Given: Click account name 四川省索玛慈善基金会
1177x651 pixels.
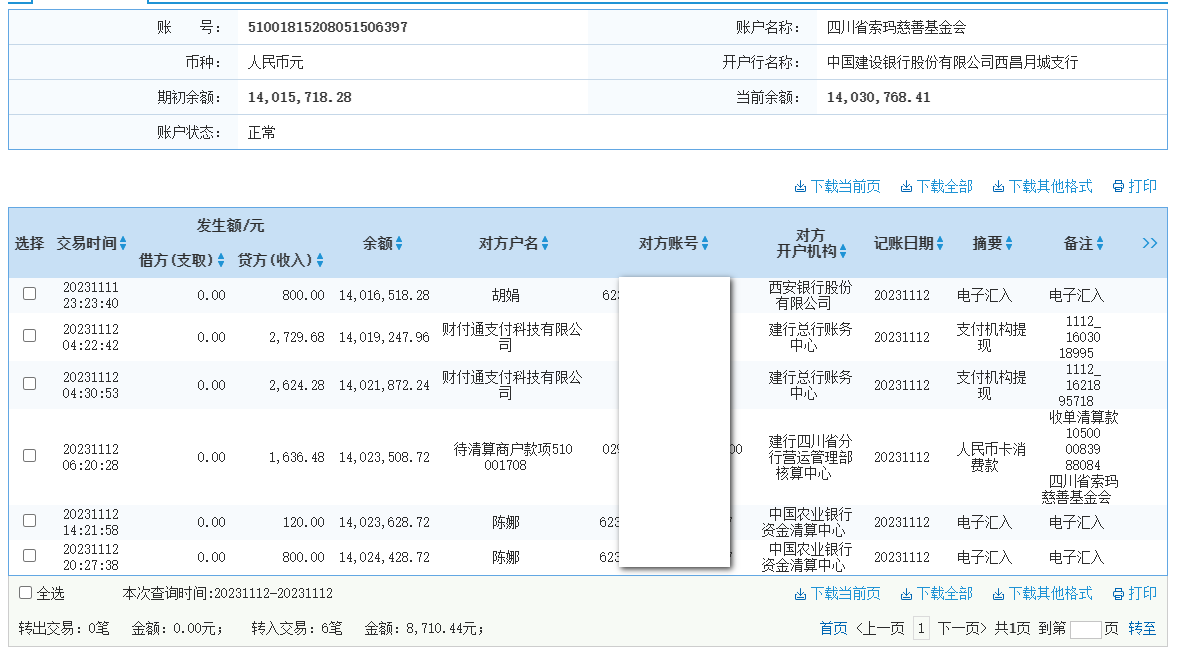Looking at the screenshot, I should [896, 28].
